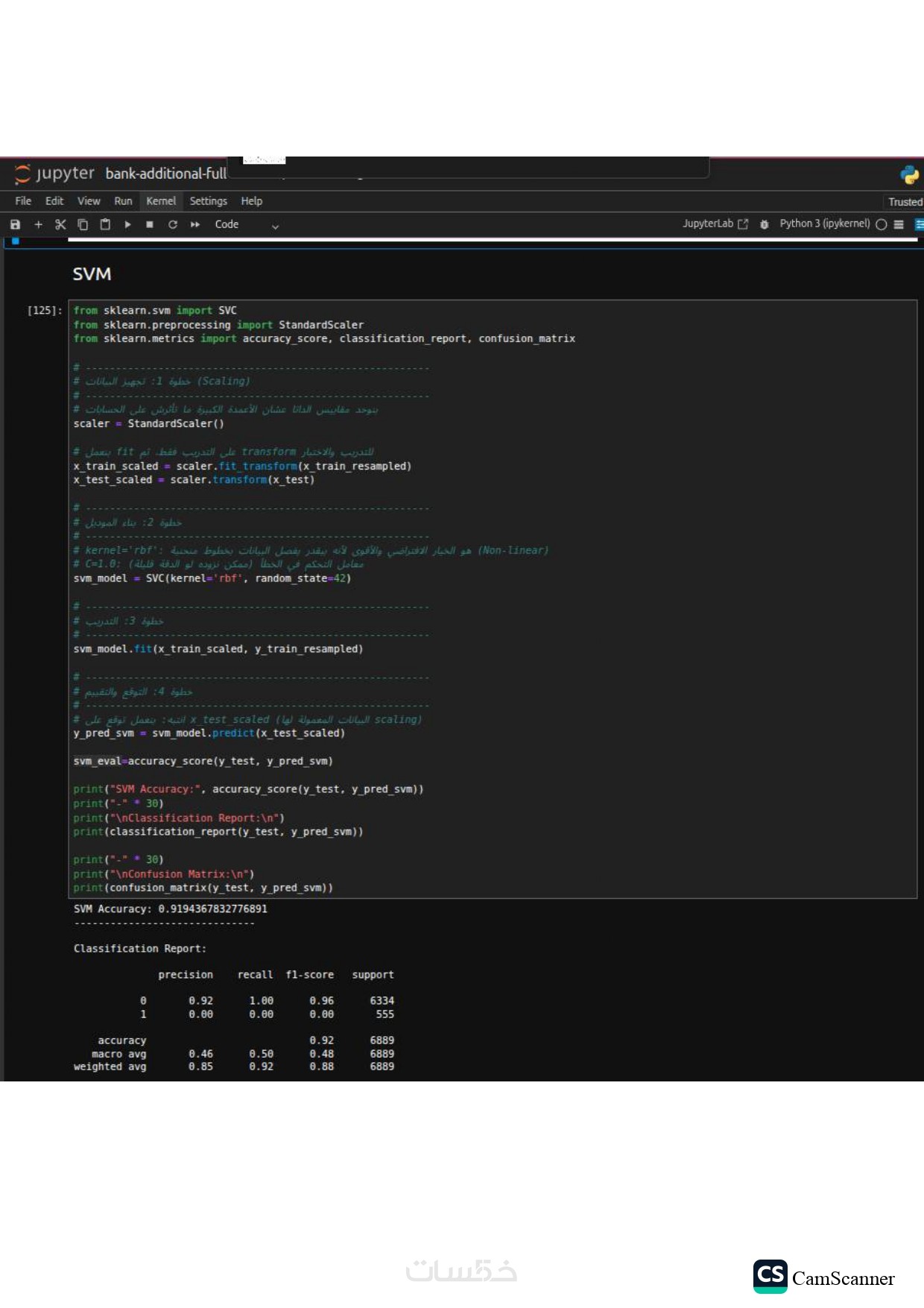
Task: Cut the selected cell with scissors icon
Action: click(60, 224)
